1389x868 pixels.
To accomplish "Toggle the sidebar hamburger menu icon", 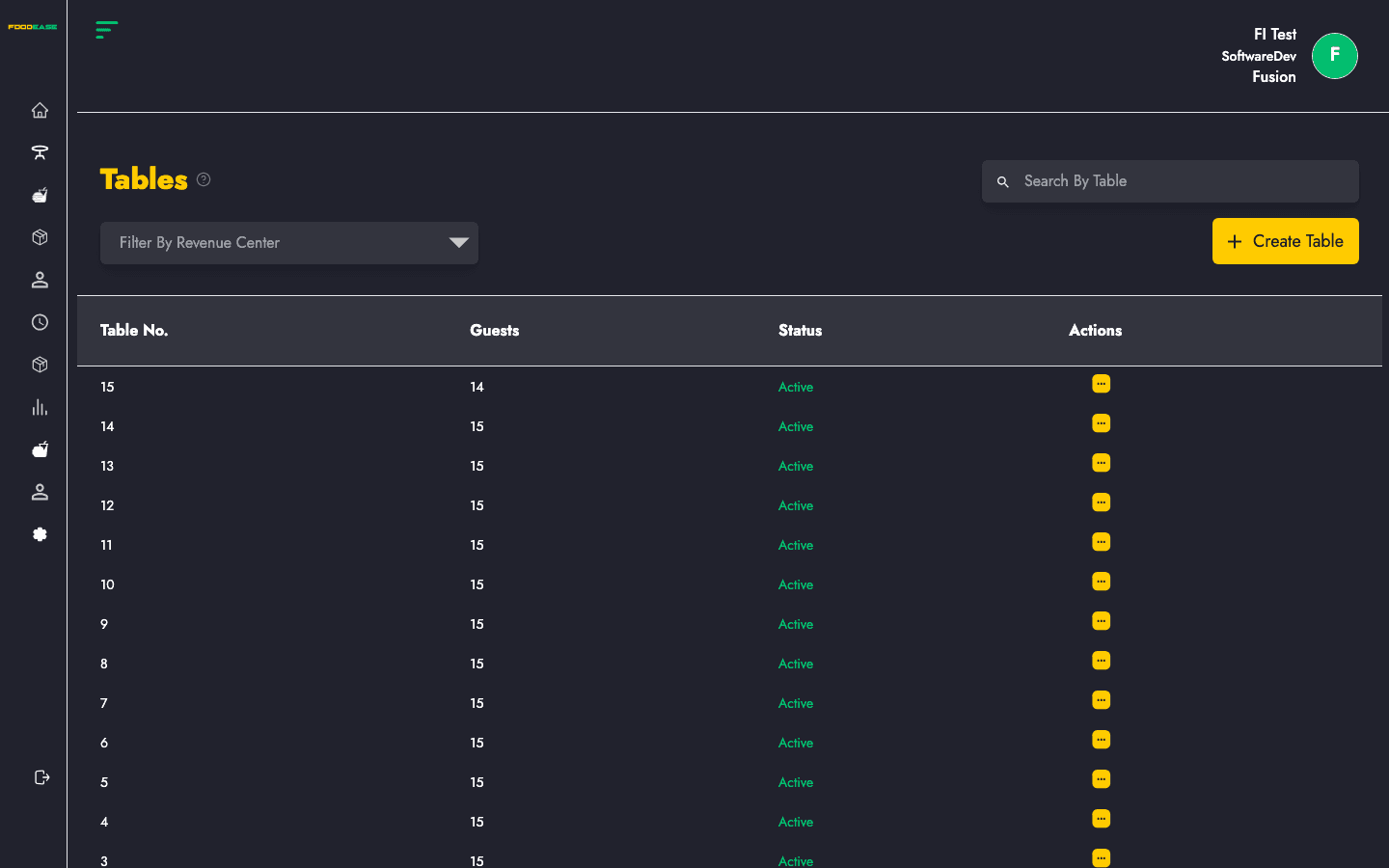I will pos(107,30).
